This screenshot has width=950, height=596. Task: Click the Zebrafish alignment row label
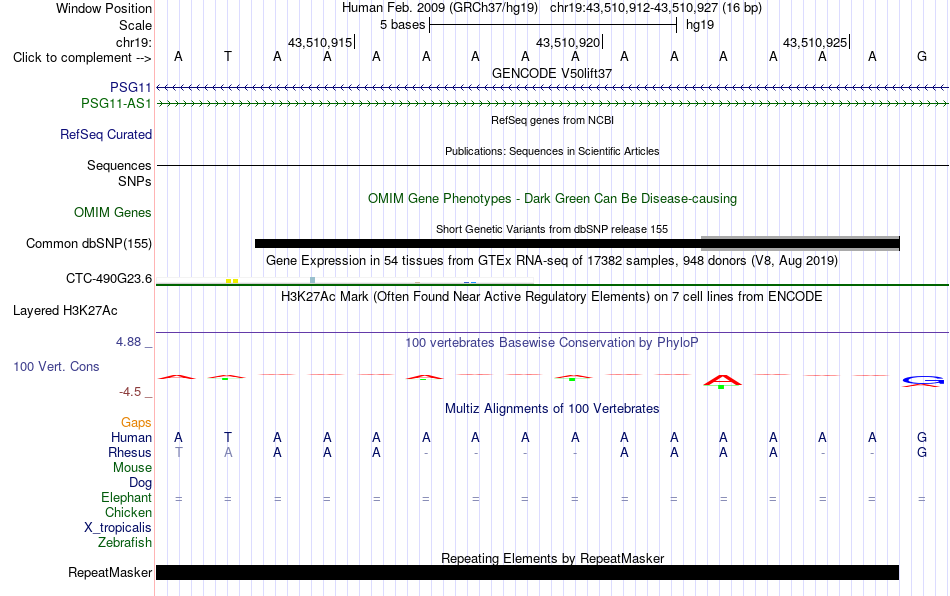(125, 543)
